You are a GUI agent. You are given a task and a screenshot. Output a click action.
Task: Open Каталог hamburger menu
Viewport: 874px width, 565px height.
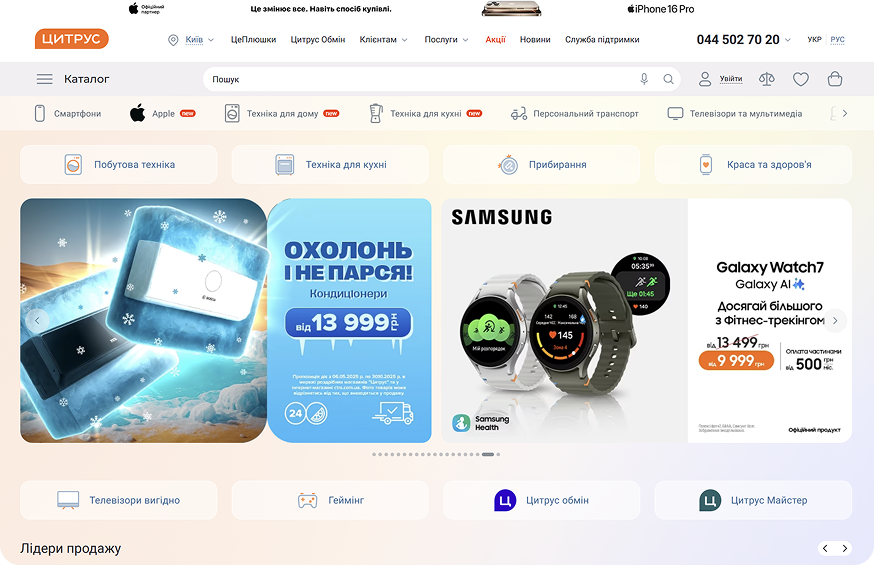[45, 79]
